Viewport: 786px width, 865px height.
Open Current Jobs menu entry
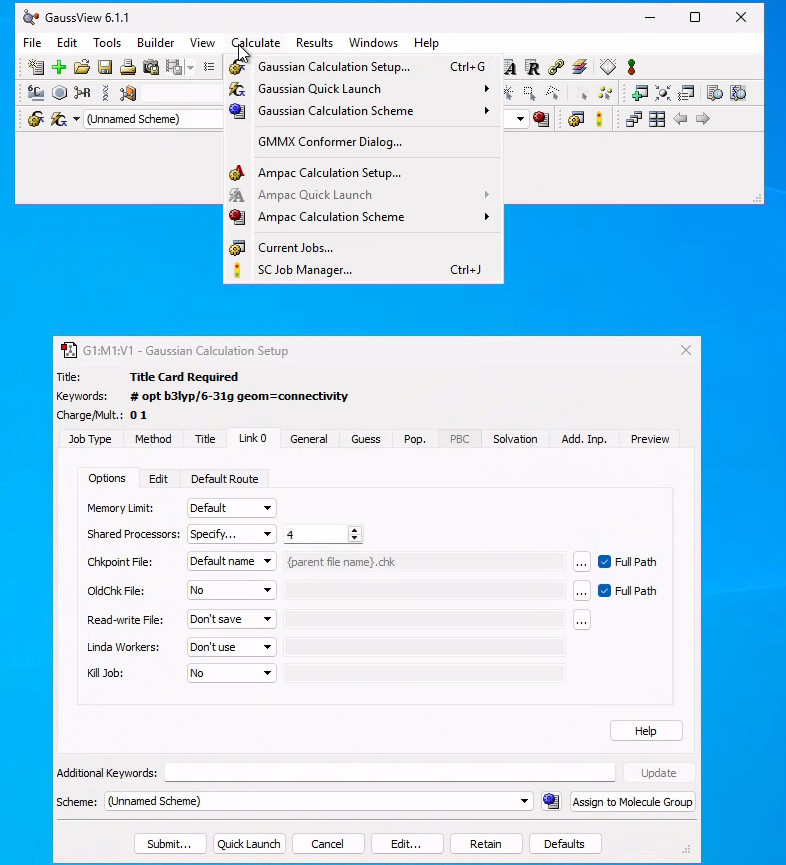[363, 248]
